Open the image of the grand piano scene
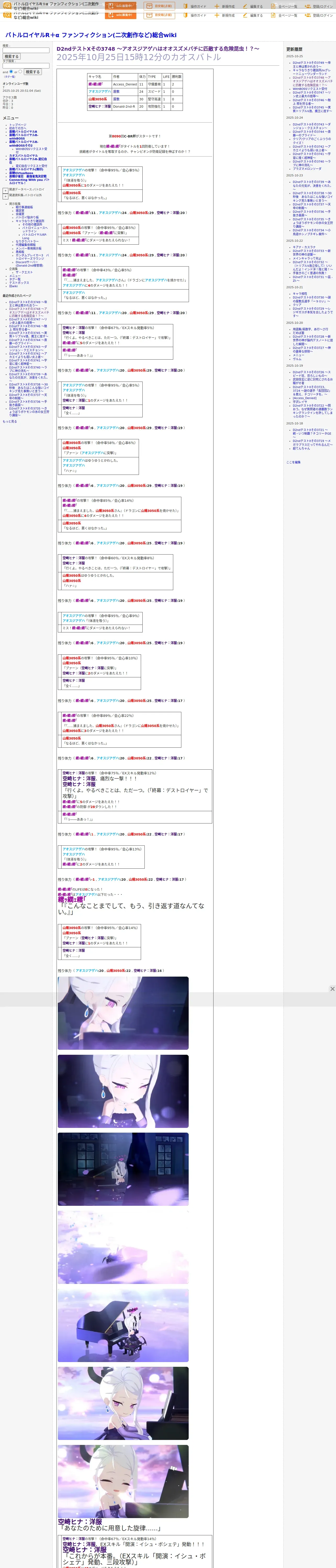The width and height of the screenshot is (336, 1568). [123, 1325]
